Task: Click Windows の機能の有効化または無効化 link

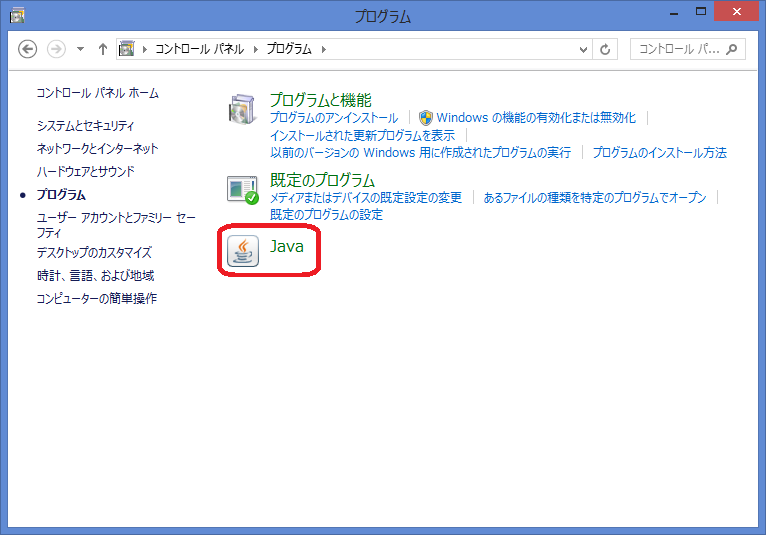Action: [x=536, y=118]
